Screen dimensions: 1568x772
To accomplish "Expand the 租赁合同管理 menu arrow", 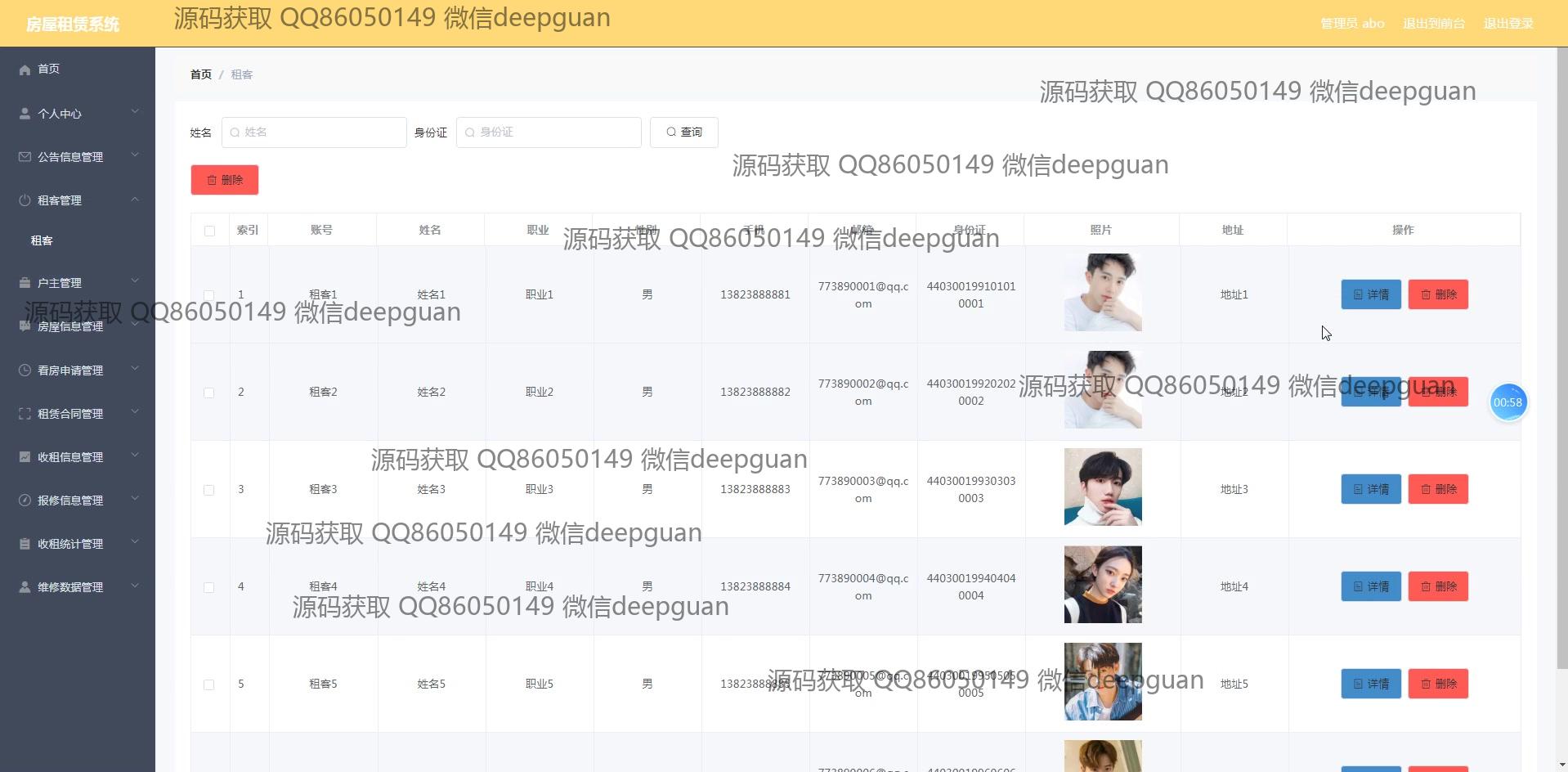I will (135, 412).
